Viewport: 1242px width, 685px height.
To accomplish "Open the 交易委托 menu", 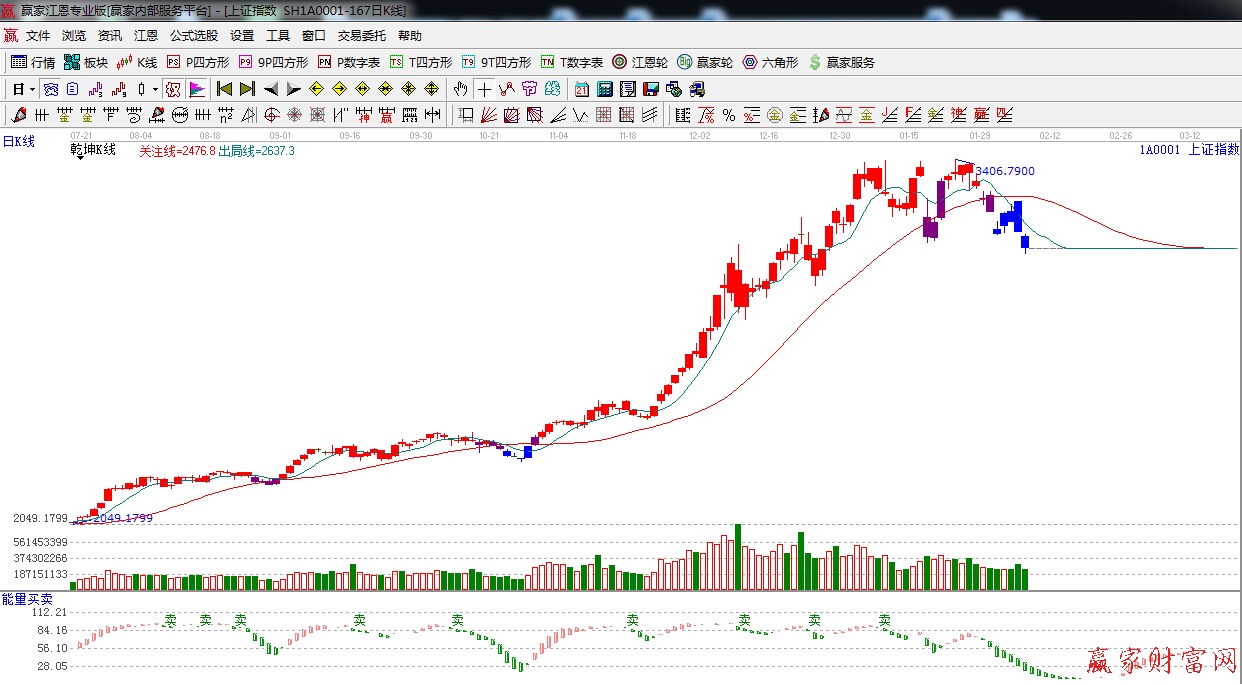I will 361,35.
